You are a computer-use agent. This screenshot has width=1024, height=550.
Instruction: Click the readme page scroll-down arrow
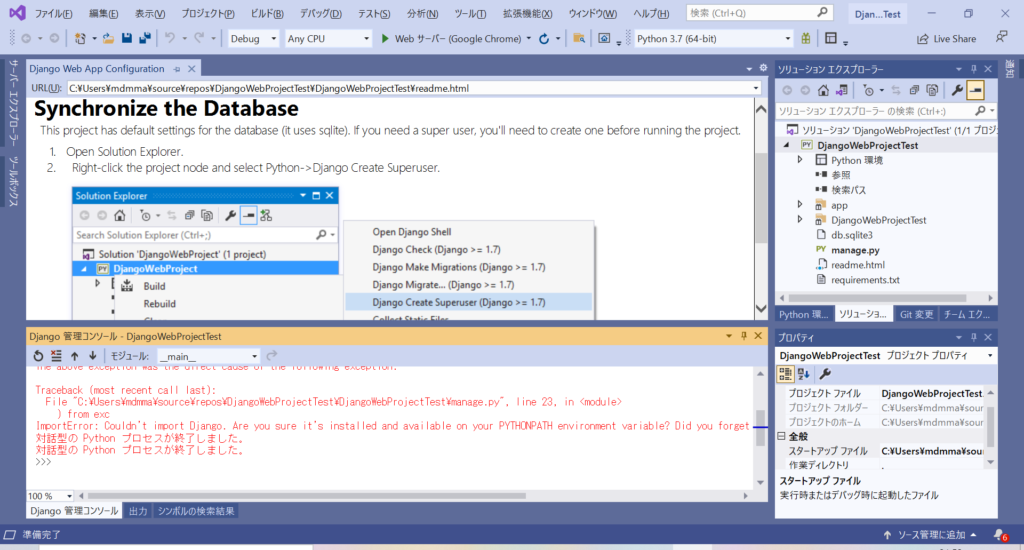click(x=761, y=308)
